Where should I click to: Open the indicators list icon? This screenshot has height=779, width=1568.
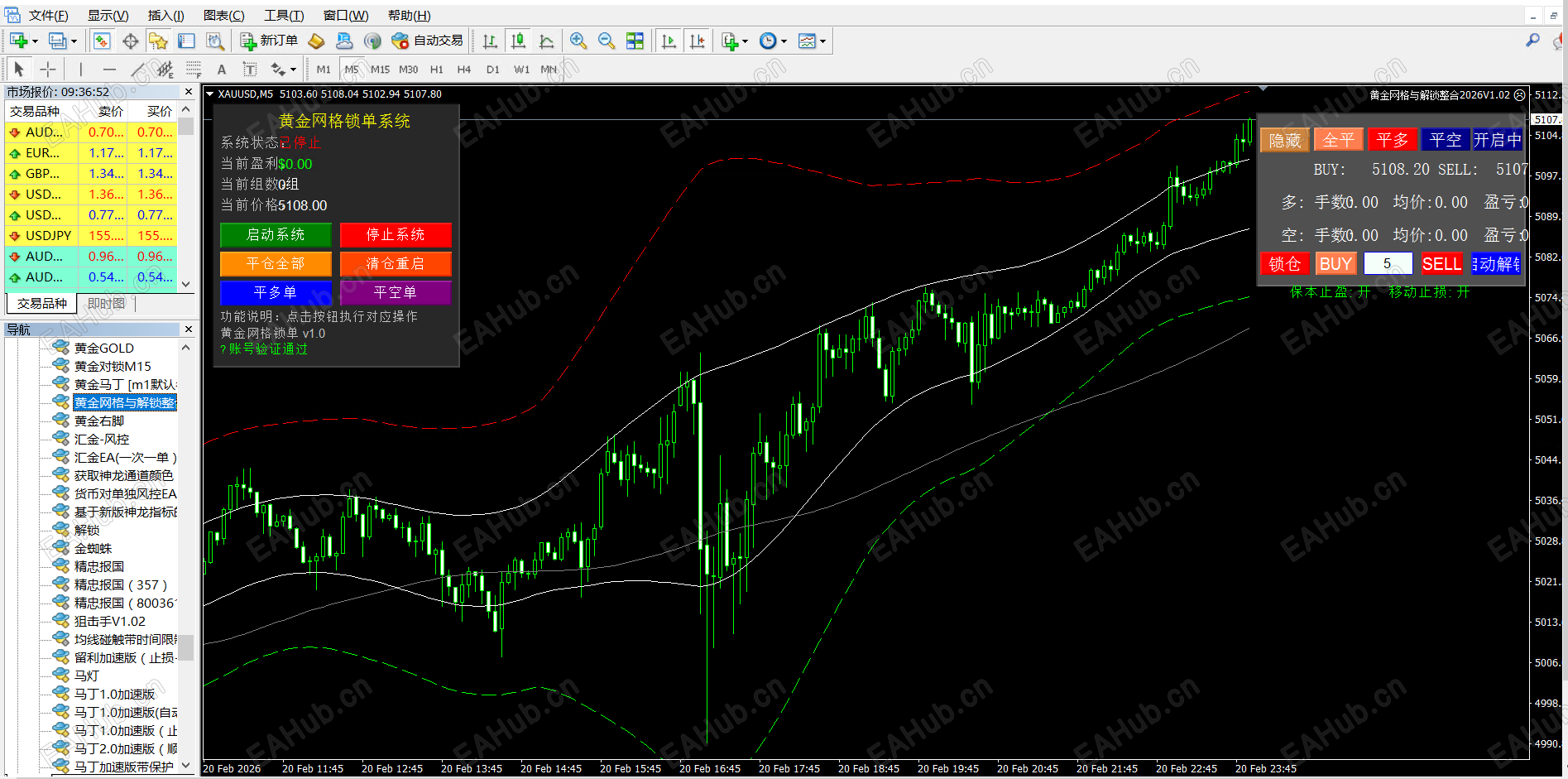point(729,41)
